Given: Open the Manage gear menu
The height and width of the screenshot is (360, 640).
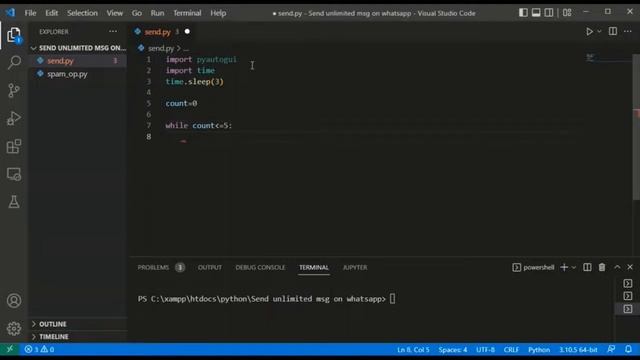Looking at the screenshot, I should tap(14, 329).
